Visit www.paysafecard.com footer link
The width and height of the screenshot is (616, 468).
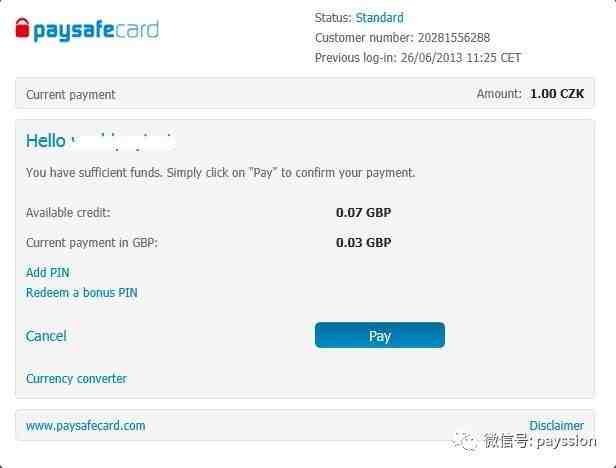click(x=85, y=426)
